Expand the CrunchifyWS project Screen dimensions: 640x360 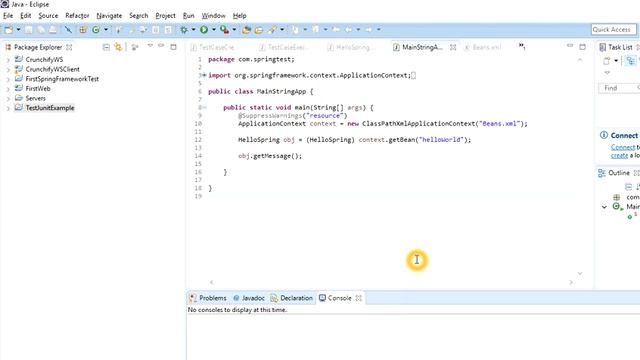pos(8,60)
